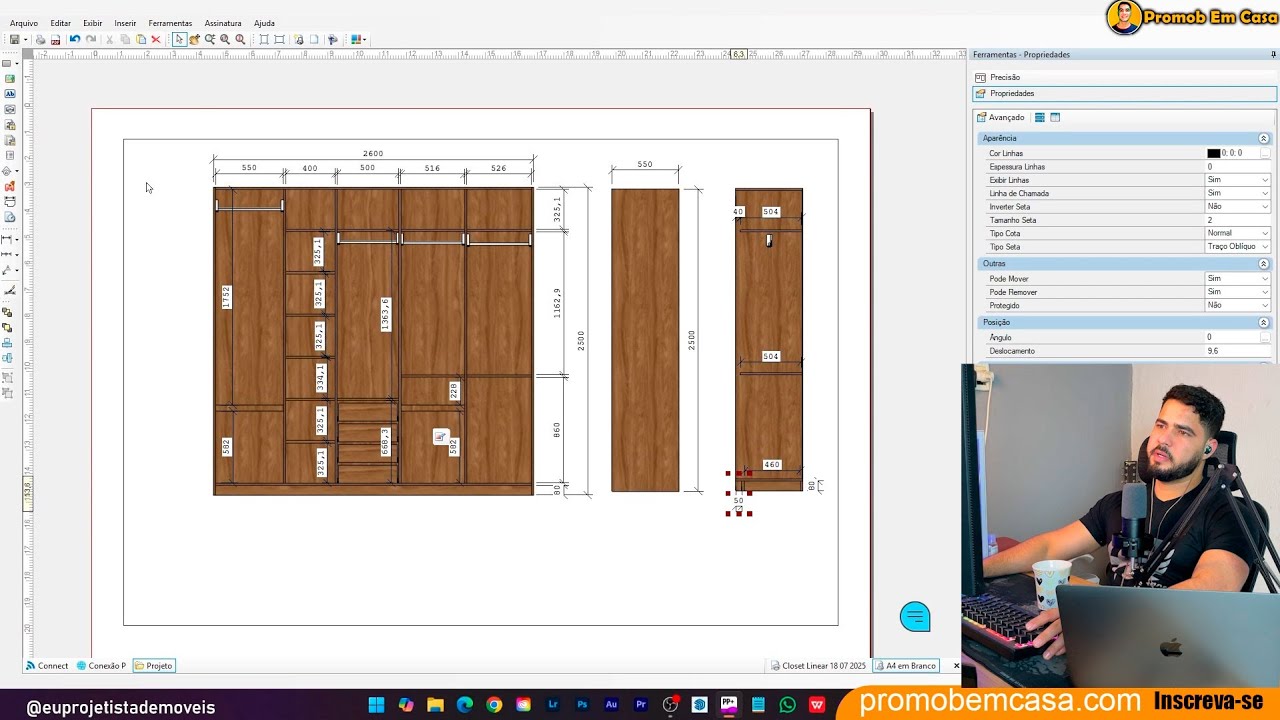Open the Cor Linhas ellipsis color picker
Screen dimensions: 1280x720
1265,153
